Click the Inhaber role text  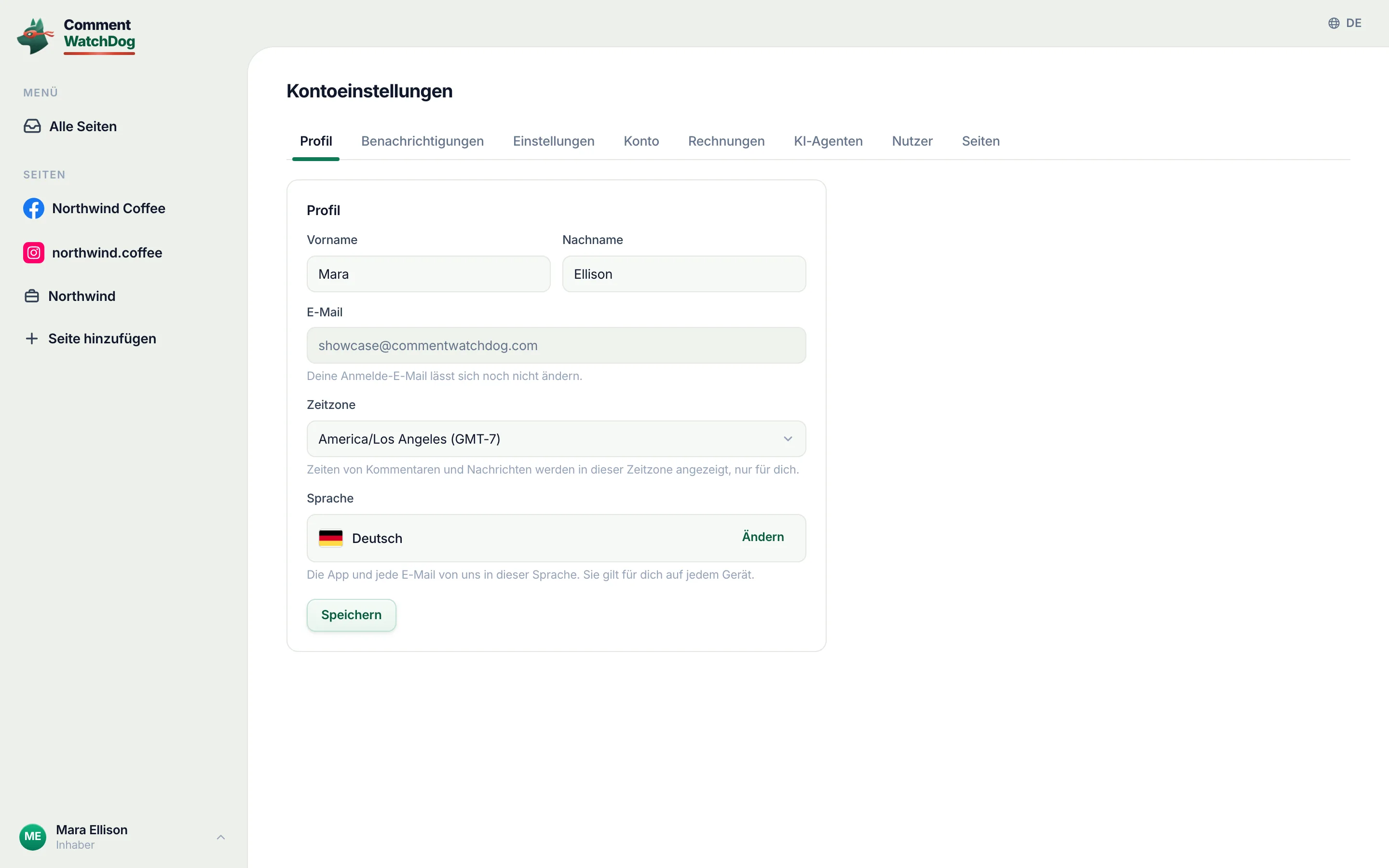[x=75, y=845]
